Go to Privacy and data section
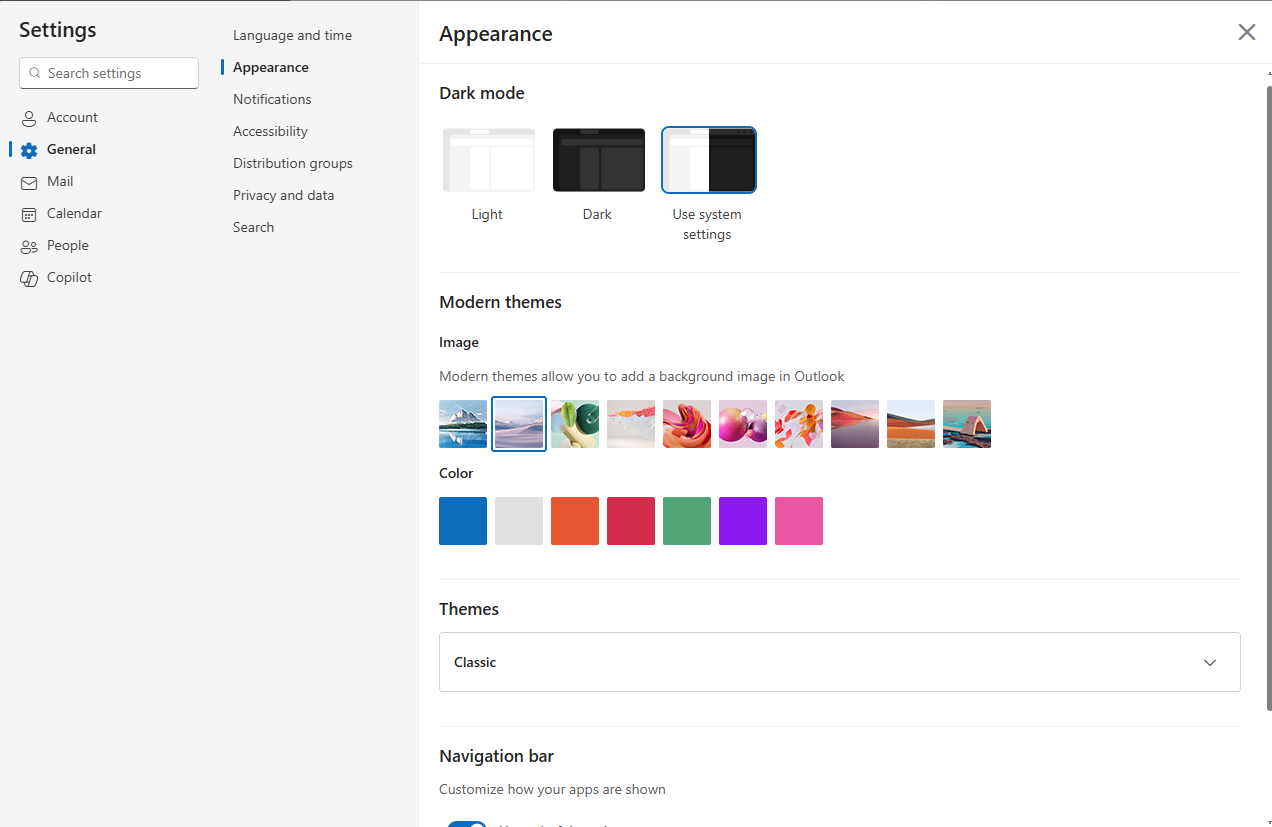 (x=283, y=195)
